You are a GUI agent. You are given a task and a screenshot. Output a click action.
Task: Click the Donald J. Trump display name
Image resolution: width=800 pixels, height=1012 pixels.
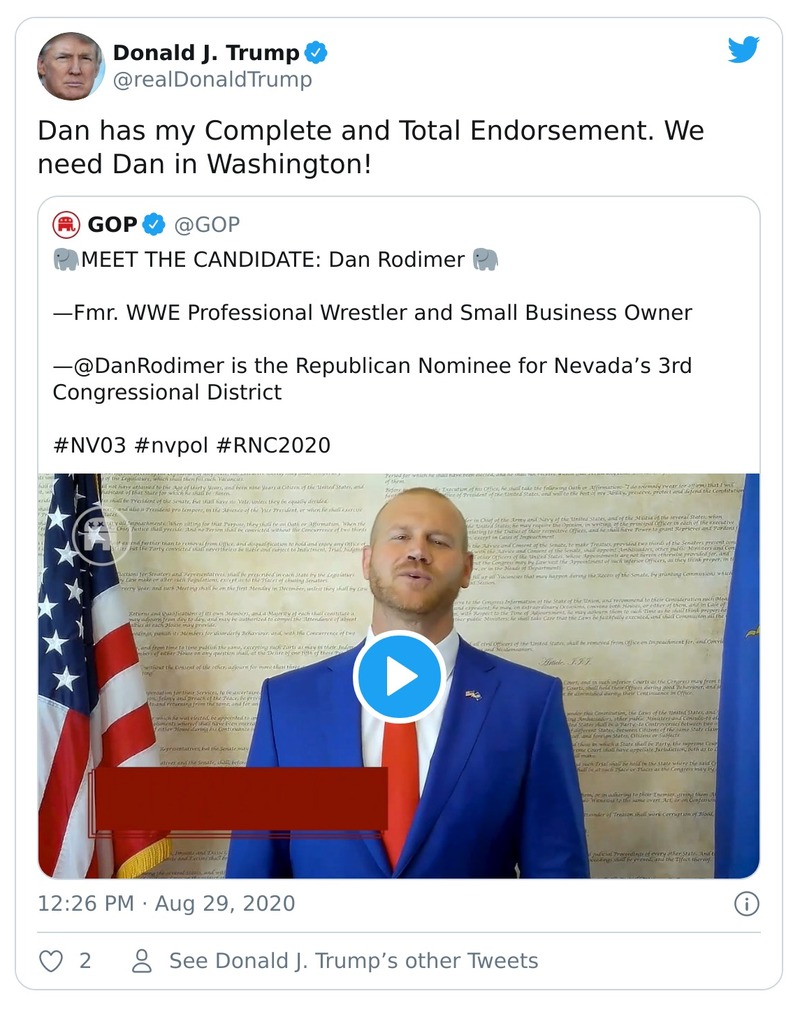click(x=205, y=52)
